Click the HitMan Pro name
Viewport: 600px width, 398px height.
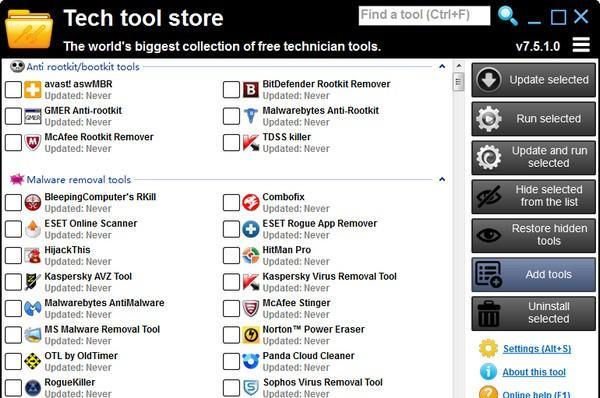pos(287,250)
